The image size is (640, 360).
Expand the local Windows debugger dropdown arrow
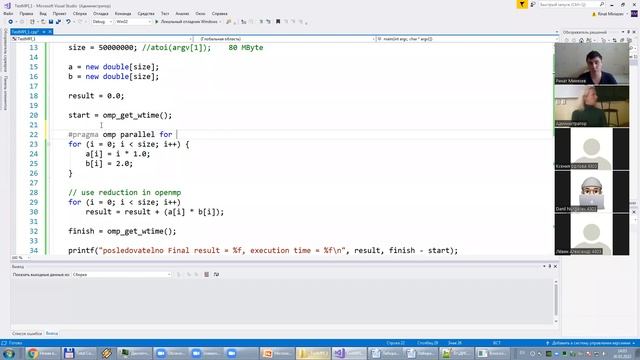tap(220, 22)
